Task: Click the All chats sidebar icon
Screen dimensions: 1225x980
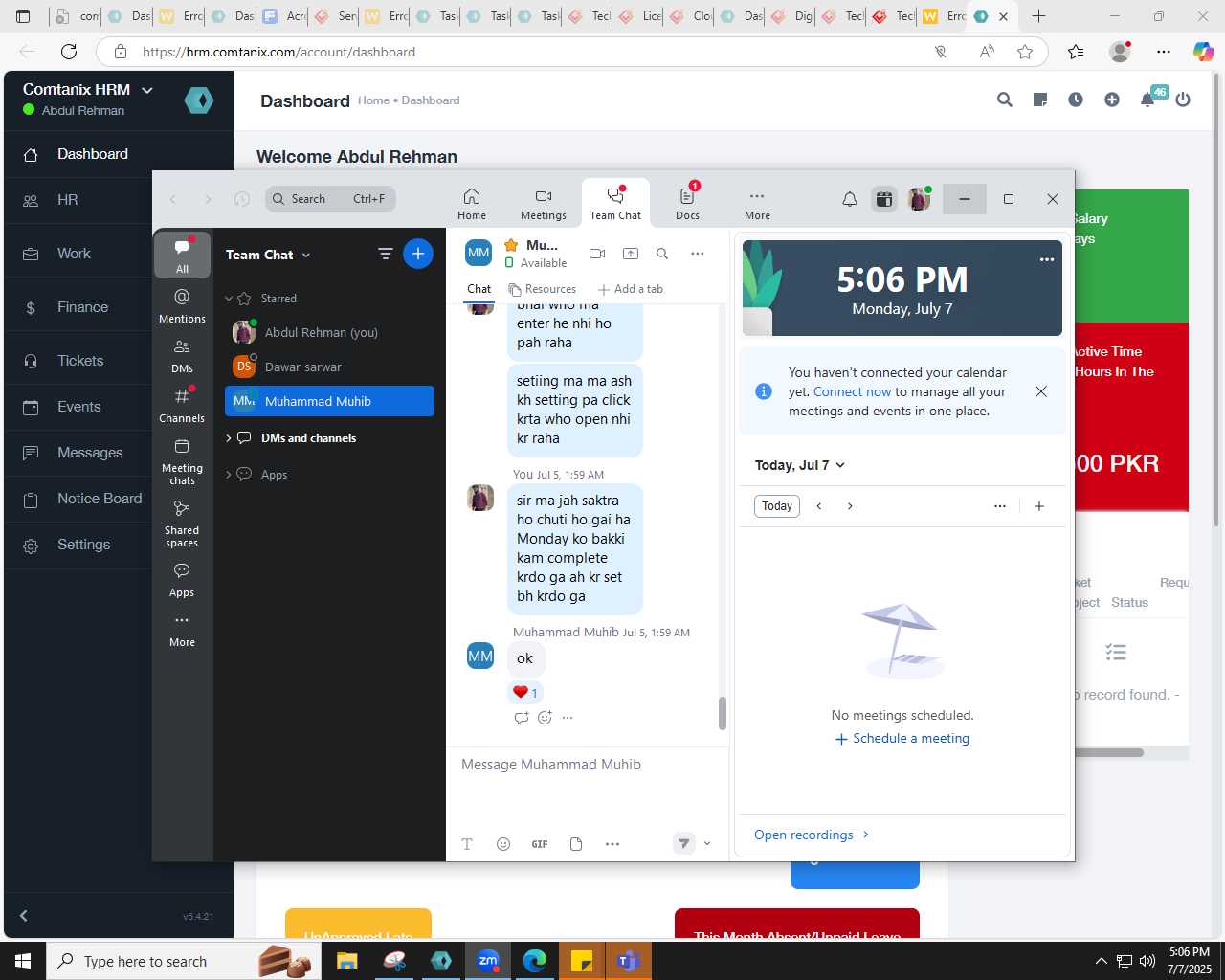Action: [x=182, y=255]
